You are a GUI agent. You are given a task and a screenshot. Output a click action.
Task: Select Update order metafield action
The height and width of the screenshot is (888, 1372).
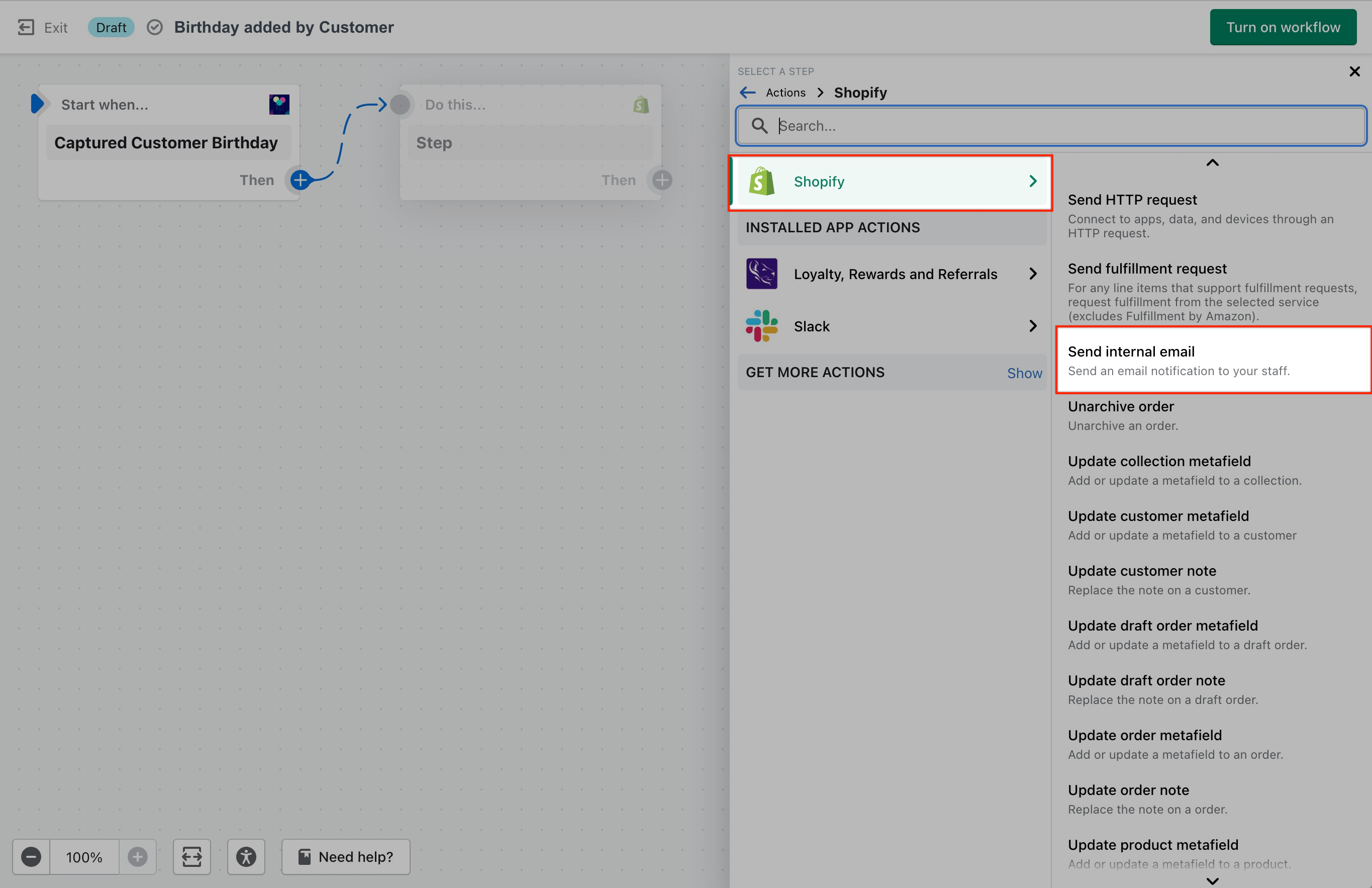[1212, 744]
